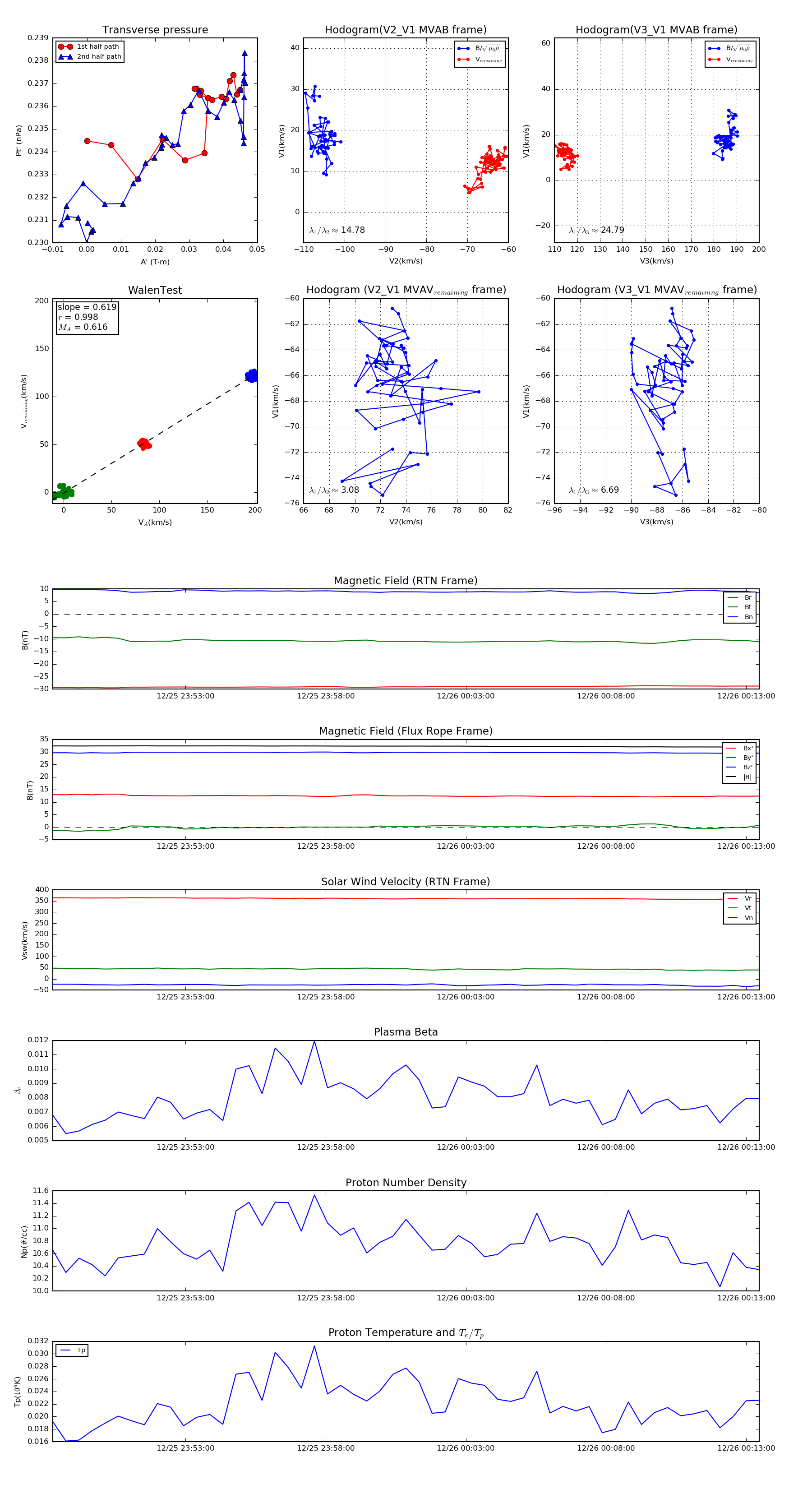Select the 'Vn' legend entry
The height and width of the screenshot is (1489, 812).
tap(740, 918)
